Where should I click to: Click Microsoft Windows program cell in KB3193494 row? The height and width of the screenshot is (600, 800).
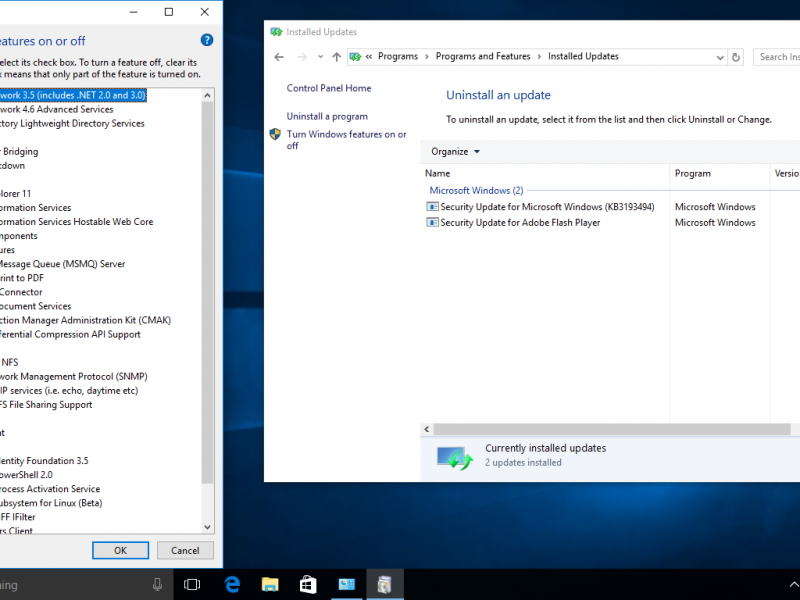[715, 207]
